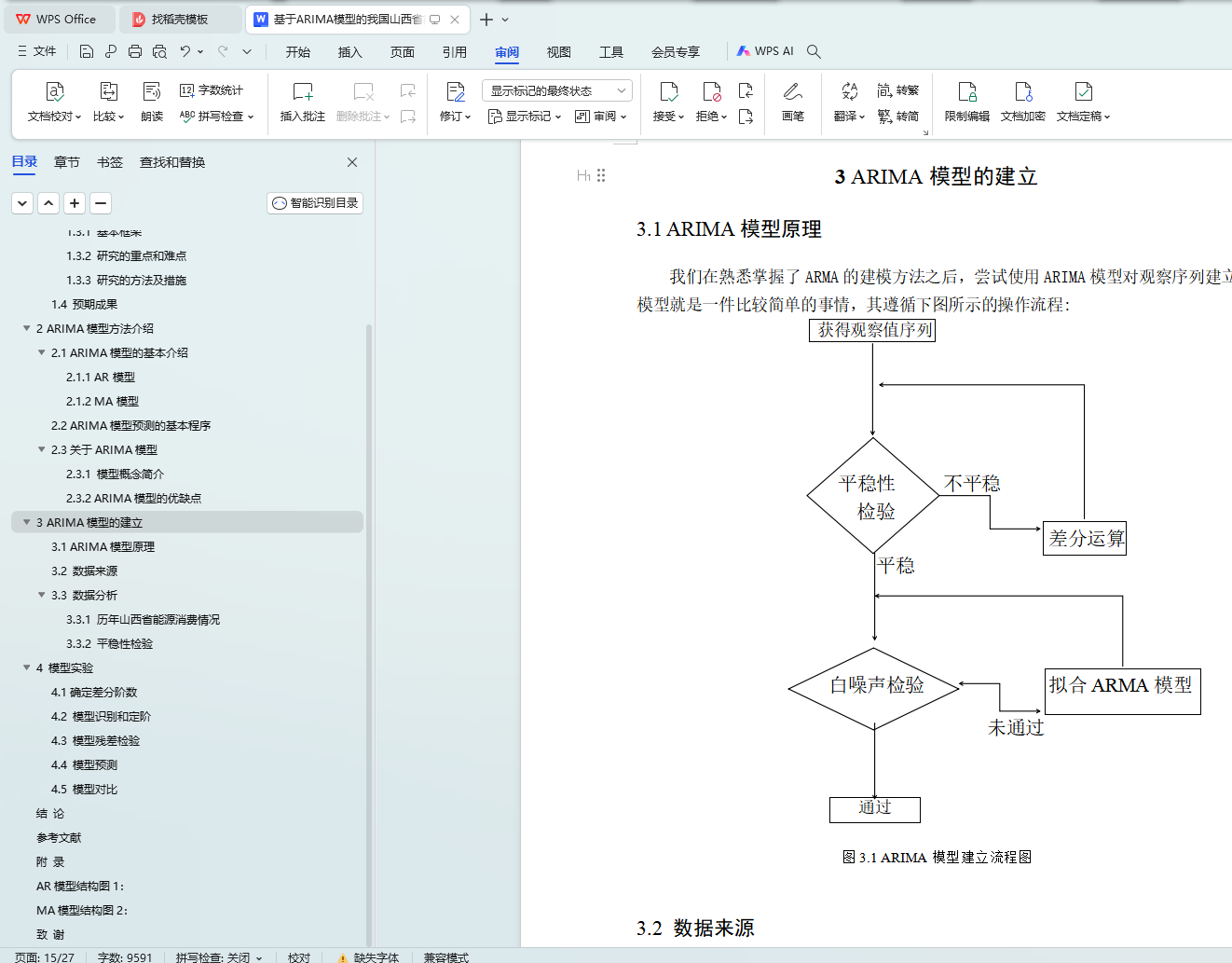Image resolution: width=1232 pixels, height=963 pixels.
Task: Click 插入批注 to insert comment
Action: click(x=303, y=103)
